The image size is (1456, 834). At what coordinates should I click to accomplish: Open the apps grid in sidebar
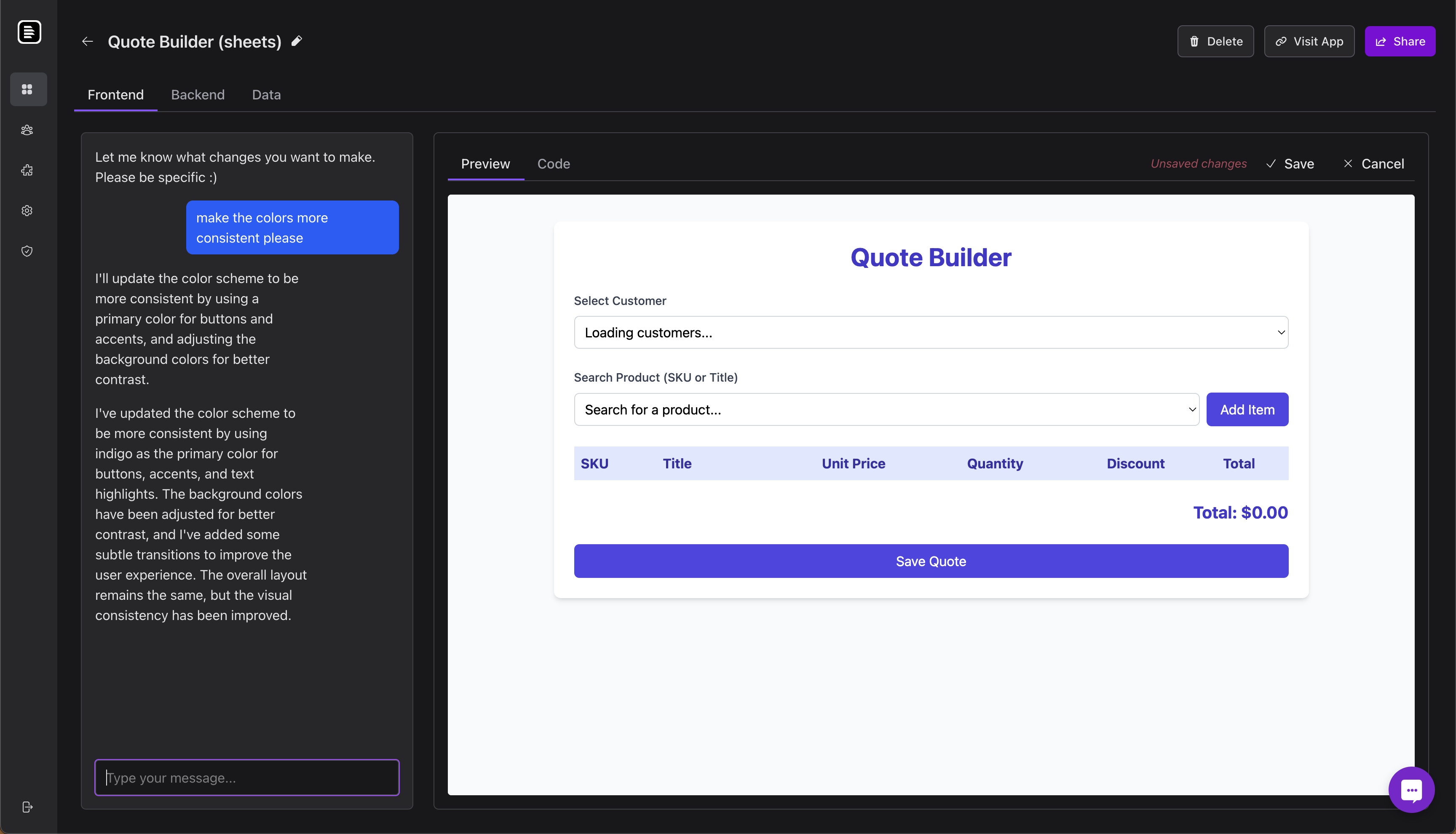coord(27,89)
